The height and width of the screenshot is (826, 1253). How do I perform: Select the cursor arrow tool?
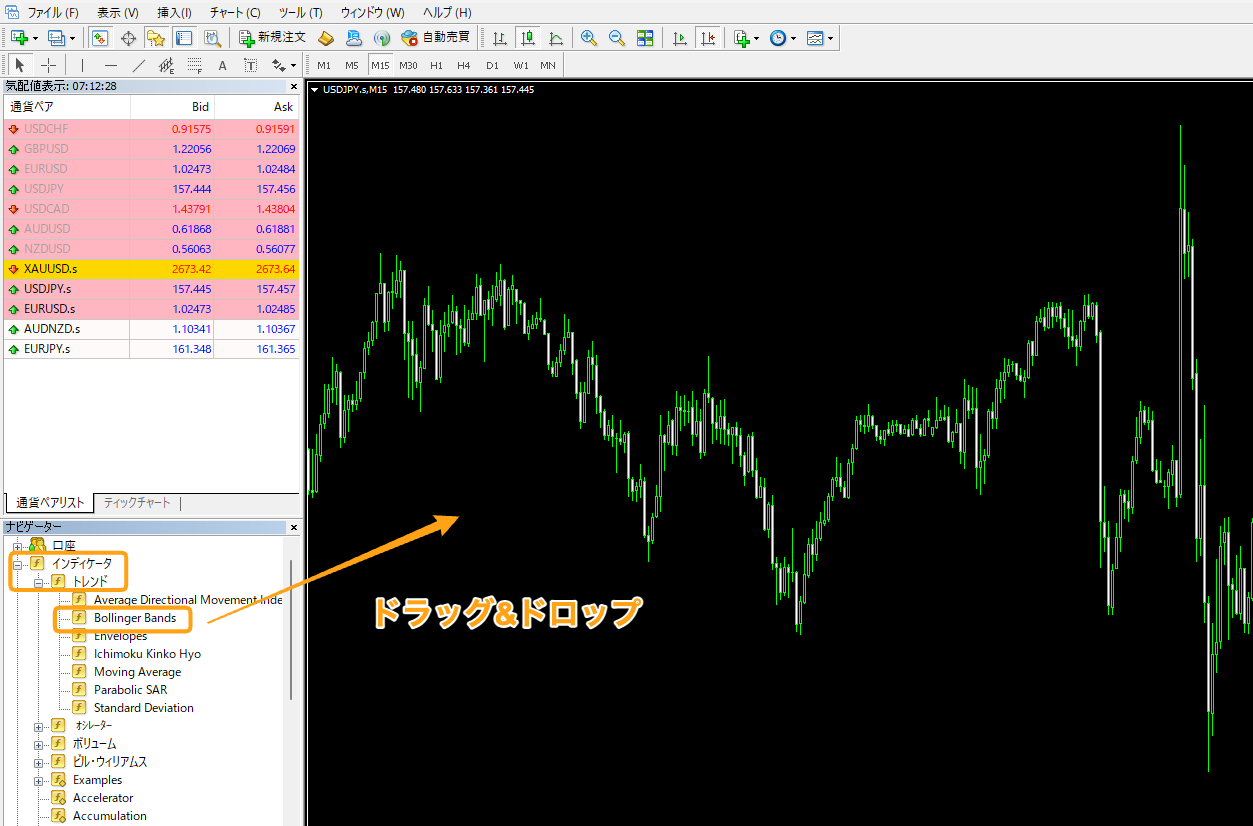(20, 65)
